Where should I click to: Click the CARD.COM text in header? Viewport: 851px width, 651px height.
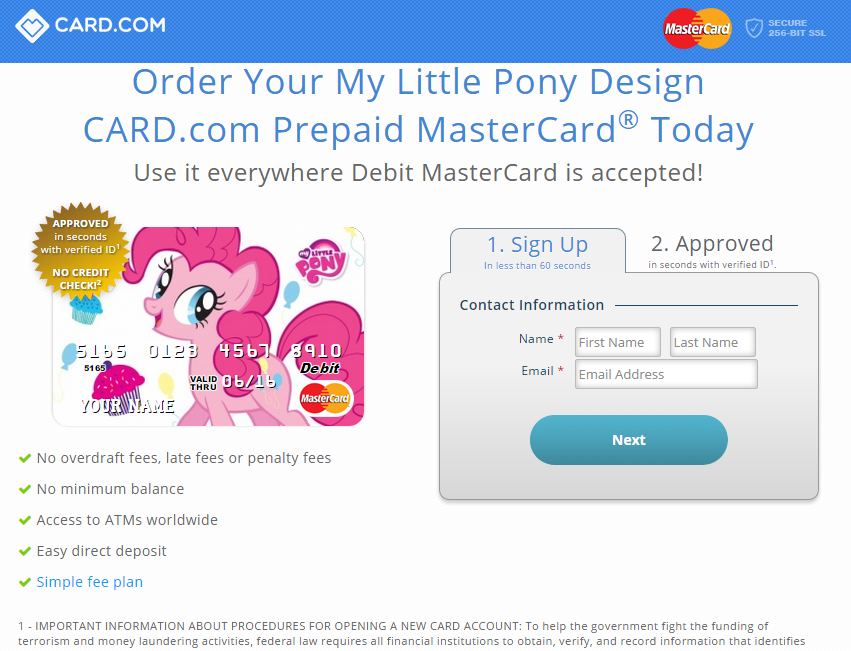pyautogui.click(x=110, y=25)
